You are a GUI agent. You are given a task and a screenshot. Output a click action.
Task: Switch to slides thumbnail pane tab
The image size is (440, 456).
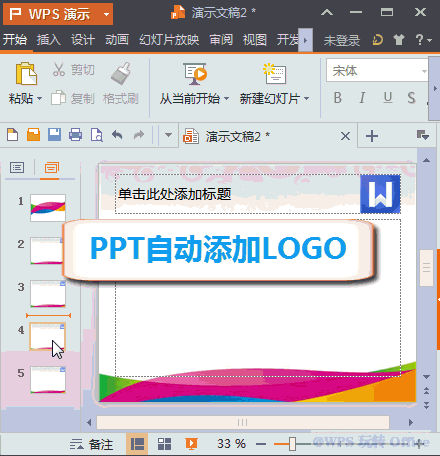[x=52, y=167]
